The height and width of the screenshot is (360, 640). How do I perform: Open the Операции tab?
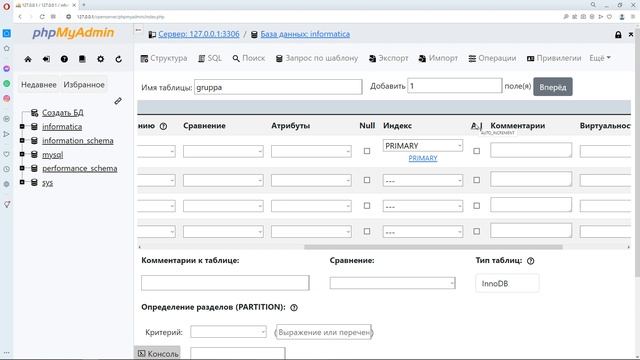pyautogui.click(x=492, y=58)
